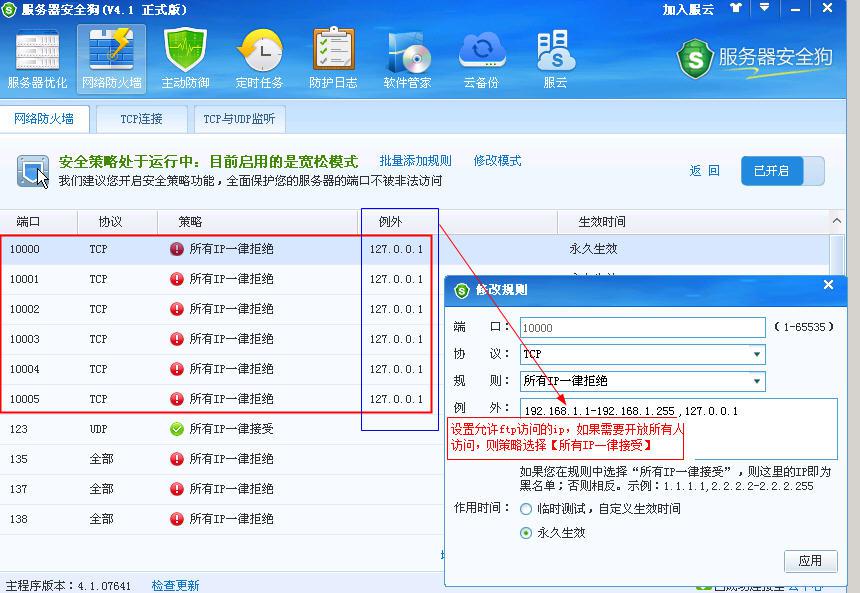Select the port 10000 row
860x593 pixels.
click(x=415, y=249)
